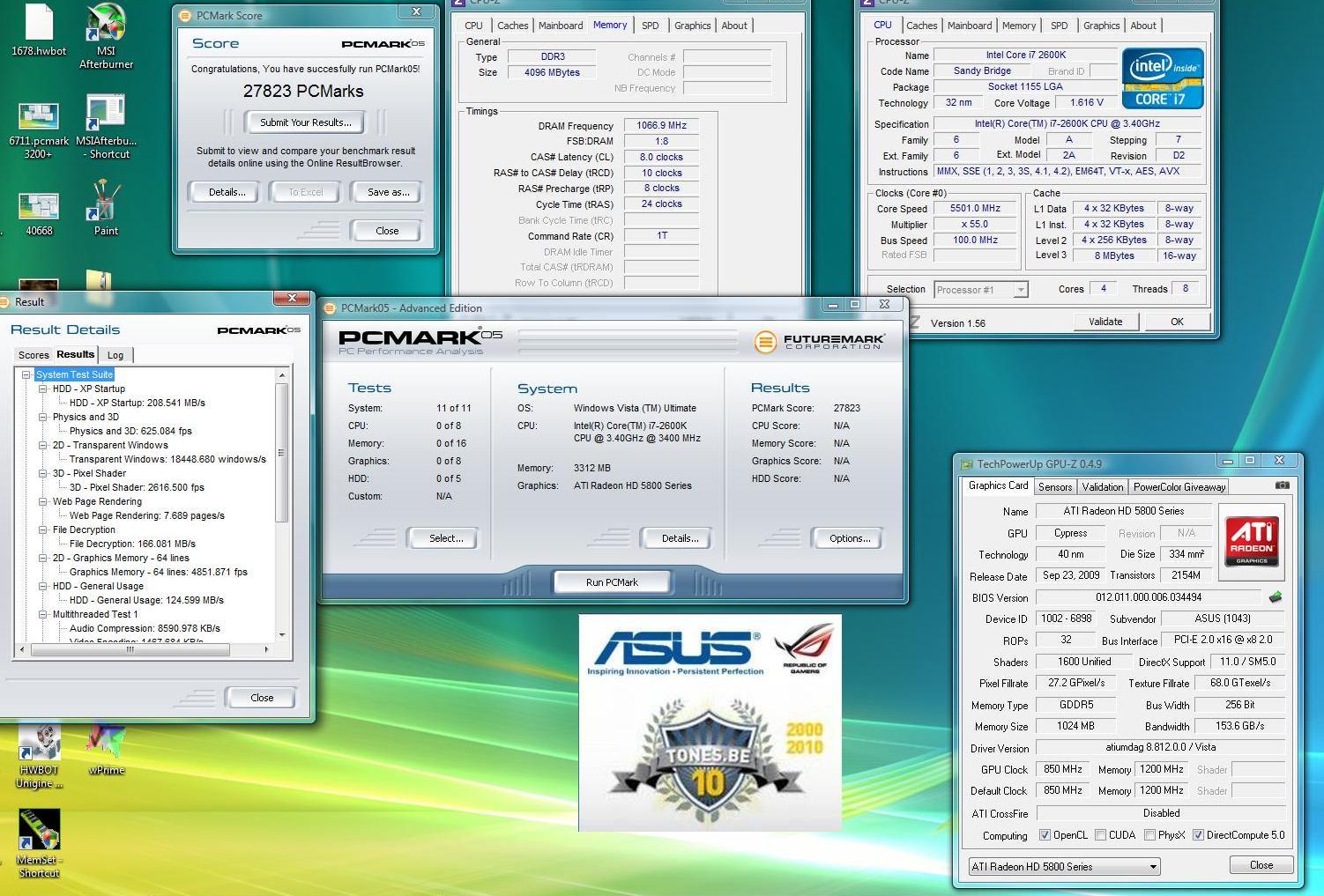Collapse the System Test Suite tree node

click(x=27, y=374)
